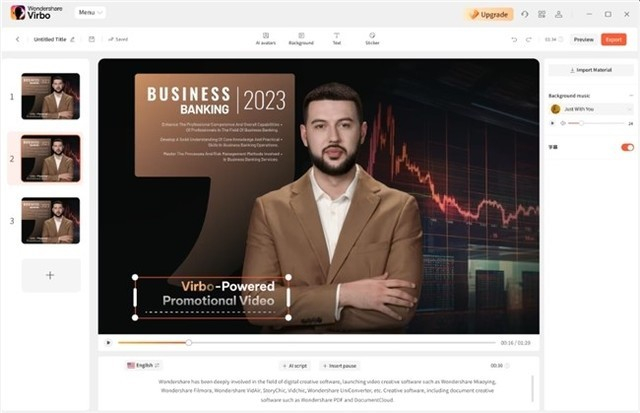Expand the Just With You music dropdown

(629, 109)
